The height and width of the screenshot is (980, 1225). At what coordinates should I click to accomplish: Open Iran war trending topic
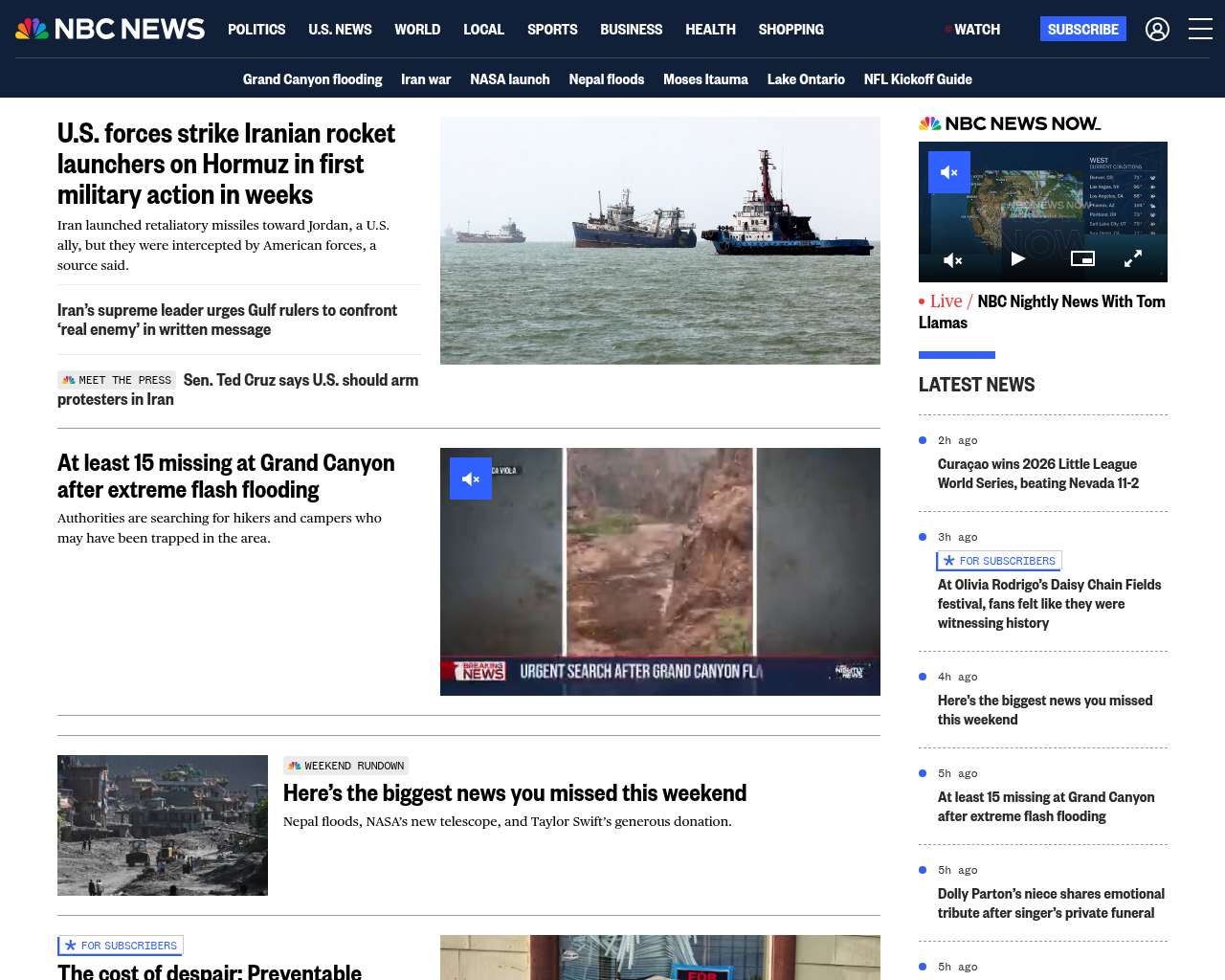click(426, 79)
